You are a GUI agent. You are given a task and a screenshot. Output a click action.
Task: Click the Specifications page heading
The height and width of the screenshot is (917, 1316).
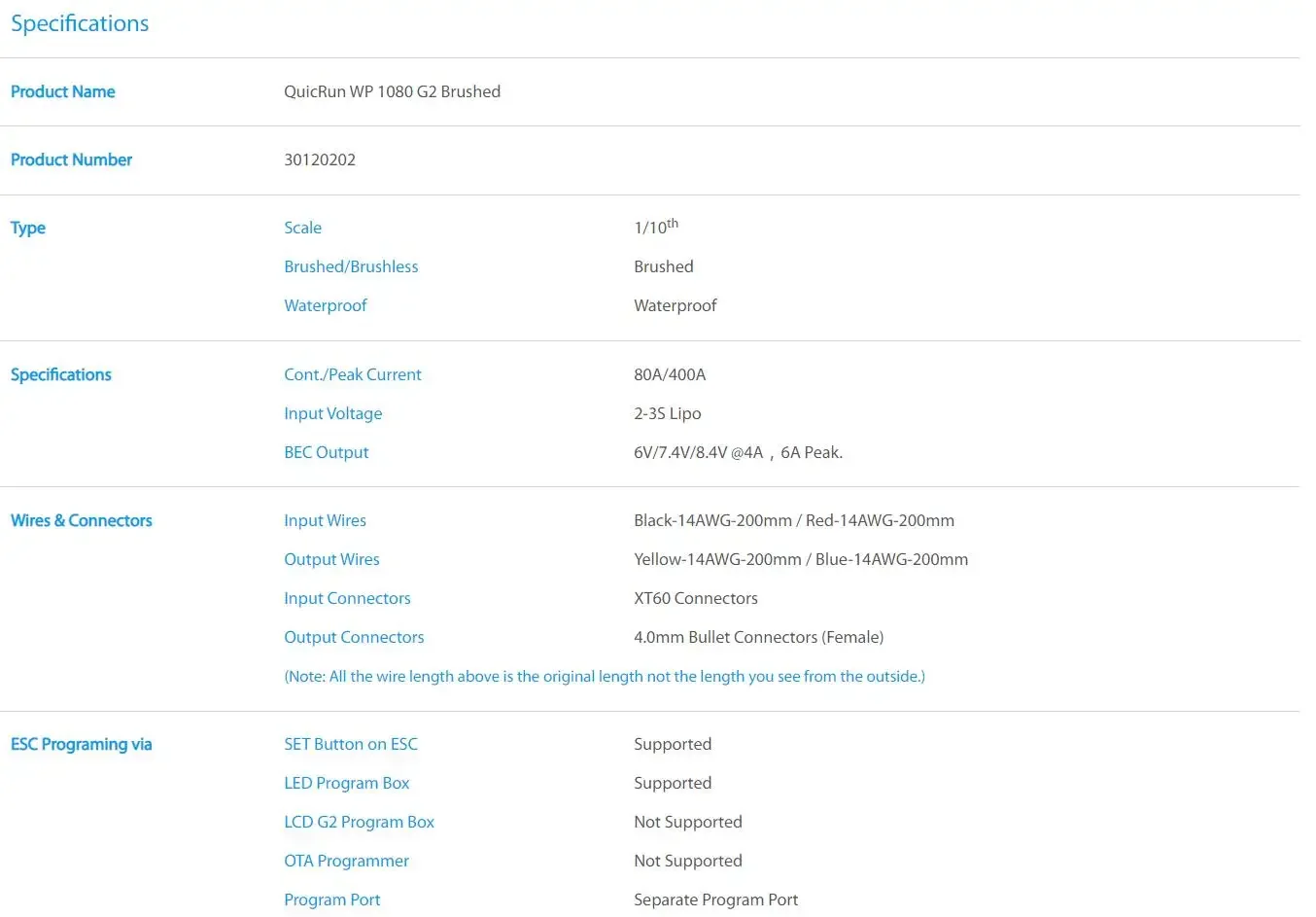coord(80,23)
